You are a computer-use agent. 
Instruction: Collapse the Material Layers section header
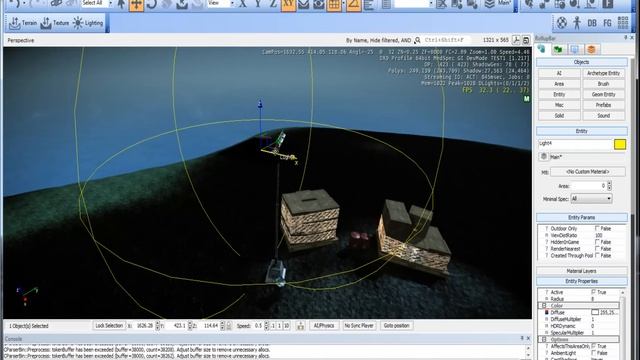pyautogui.click(x=581, y=271)
